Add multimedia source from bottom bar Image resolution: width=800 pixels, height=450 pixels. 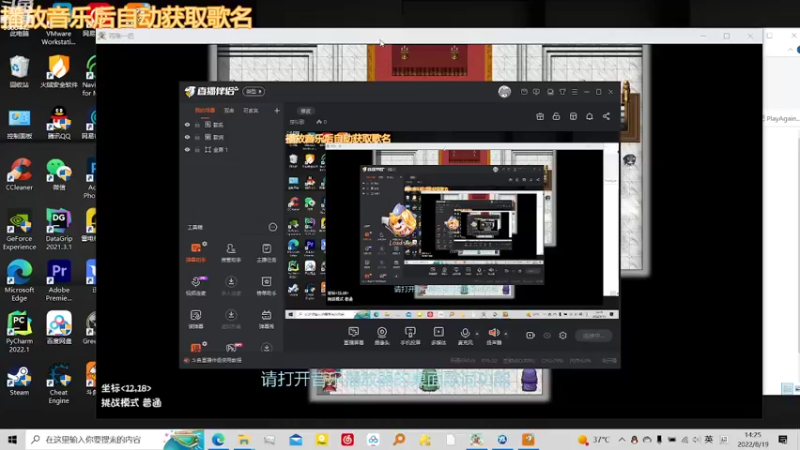[x=438, y=336]
